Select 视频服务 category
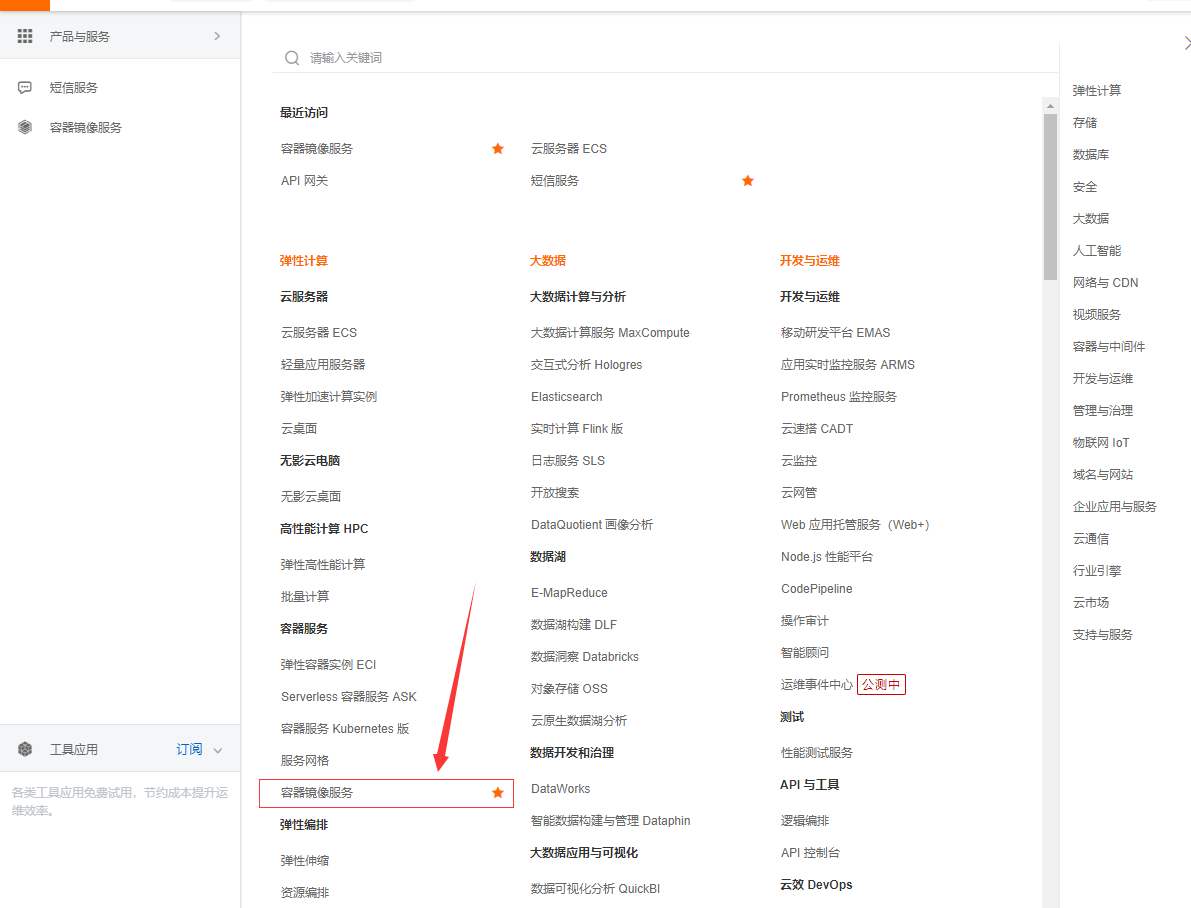Screen dimensions: 1191x908 [x=1096, y=315]
